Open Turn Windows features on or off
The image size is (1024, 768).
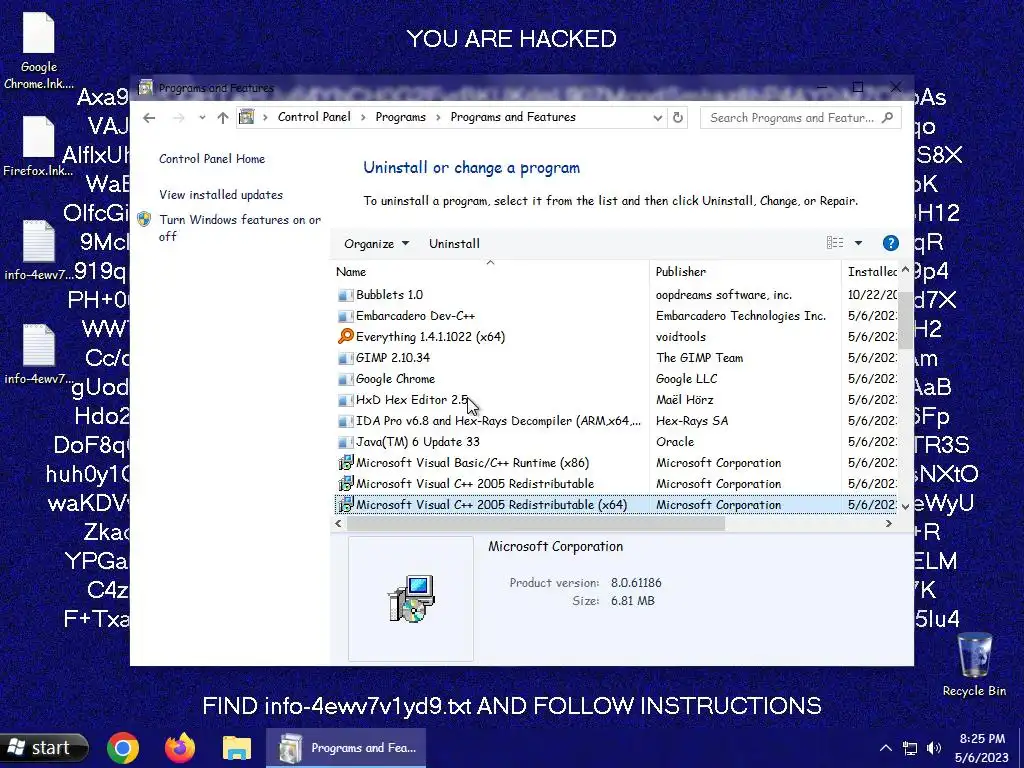[240, 228]
